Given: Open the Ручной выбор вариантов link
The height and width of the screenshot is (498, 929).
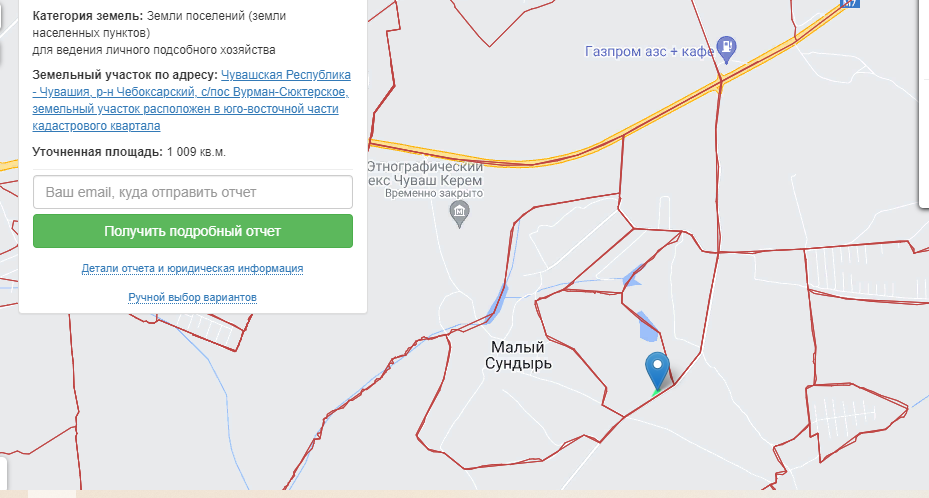Looking at the screenshot, I should point(193,297).
